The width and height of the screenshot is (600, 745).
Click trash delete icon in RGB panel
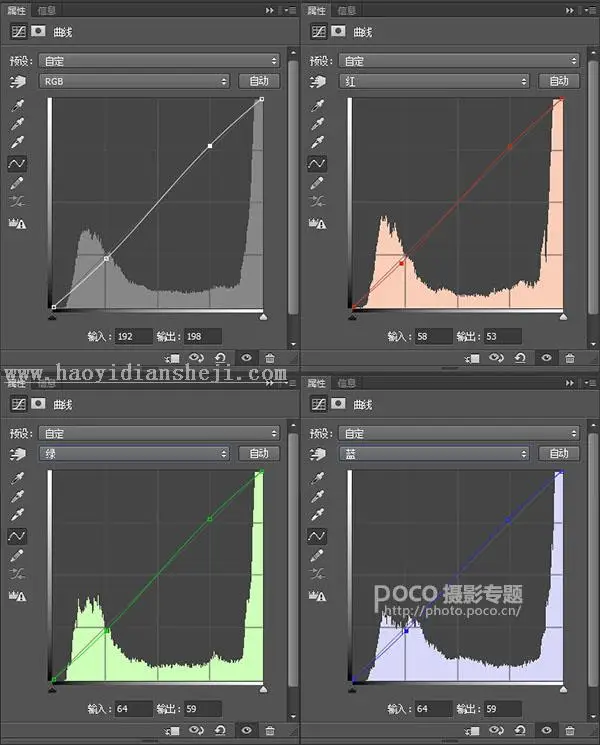(x=270, y=358)
